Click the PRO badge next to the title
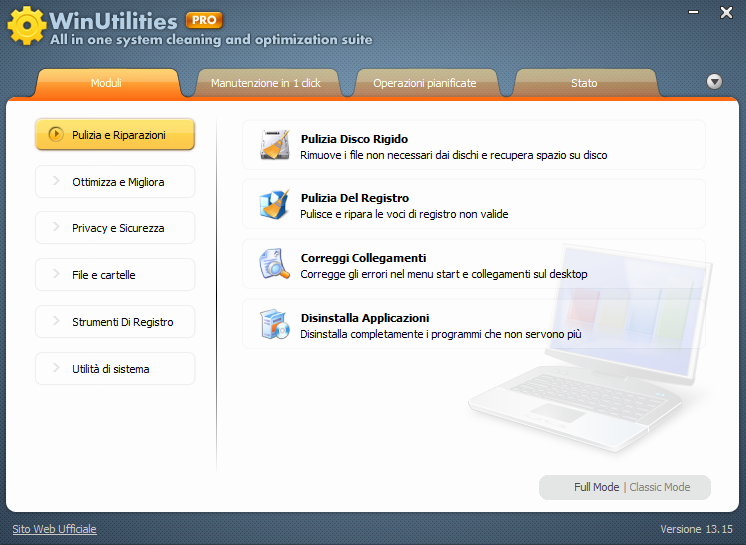 pyautogui.click(x=204, y=20)
